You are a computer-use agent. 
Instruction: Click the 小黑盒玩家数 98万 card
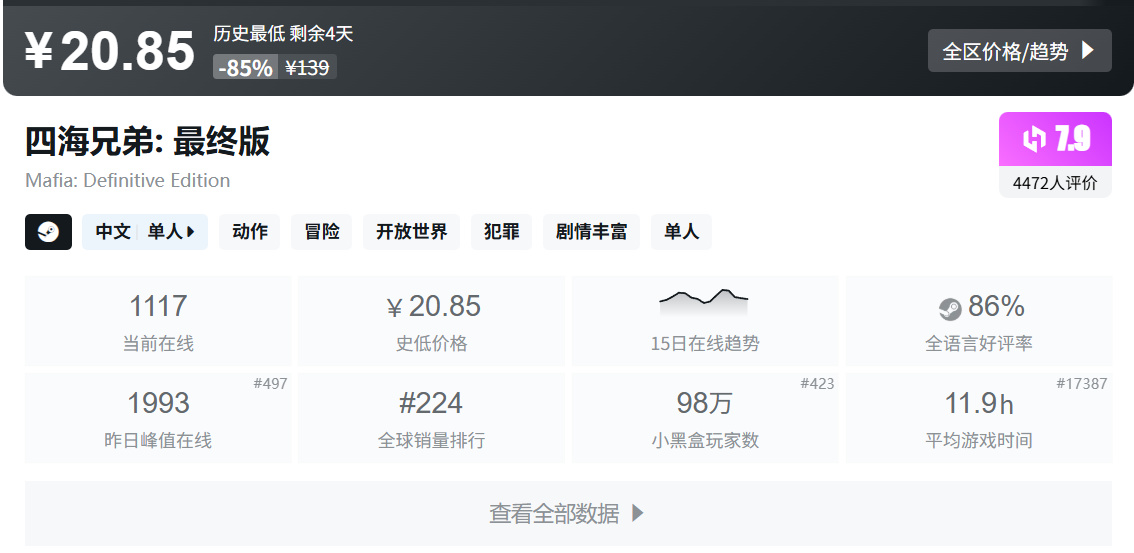(x=705, y=417)
